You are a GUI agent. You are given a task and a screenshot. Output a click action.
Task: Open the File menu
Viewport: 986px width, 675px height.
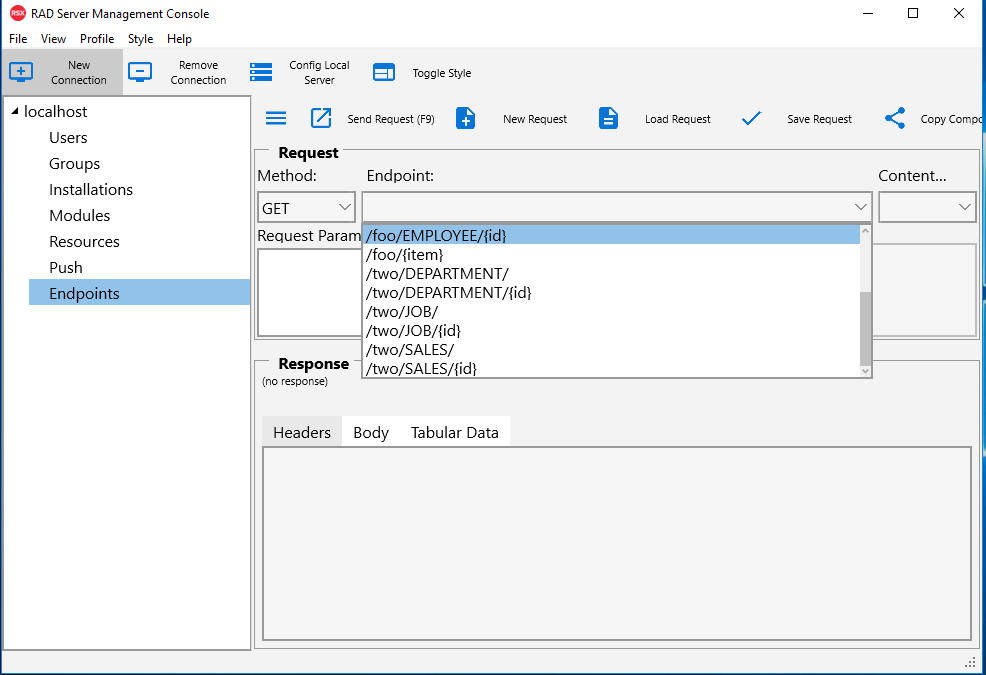(x=18, y=38)
